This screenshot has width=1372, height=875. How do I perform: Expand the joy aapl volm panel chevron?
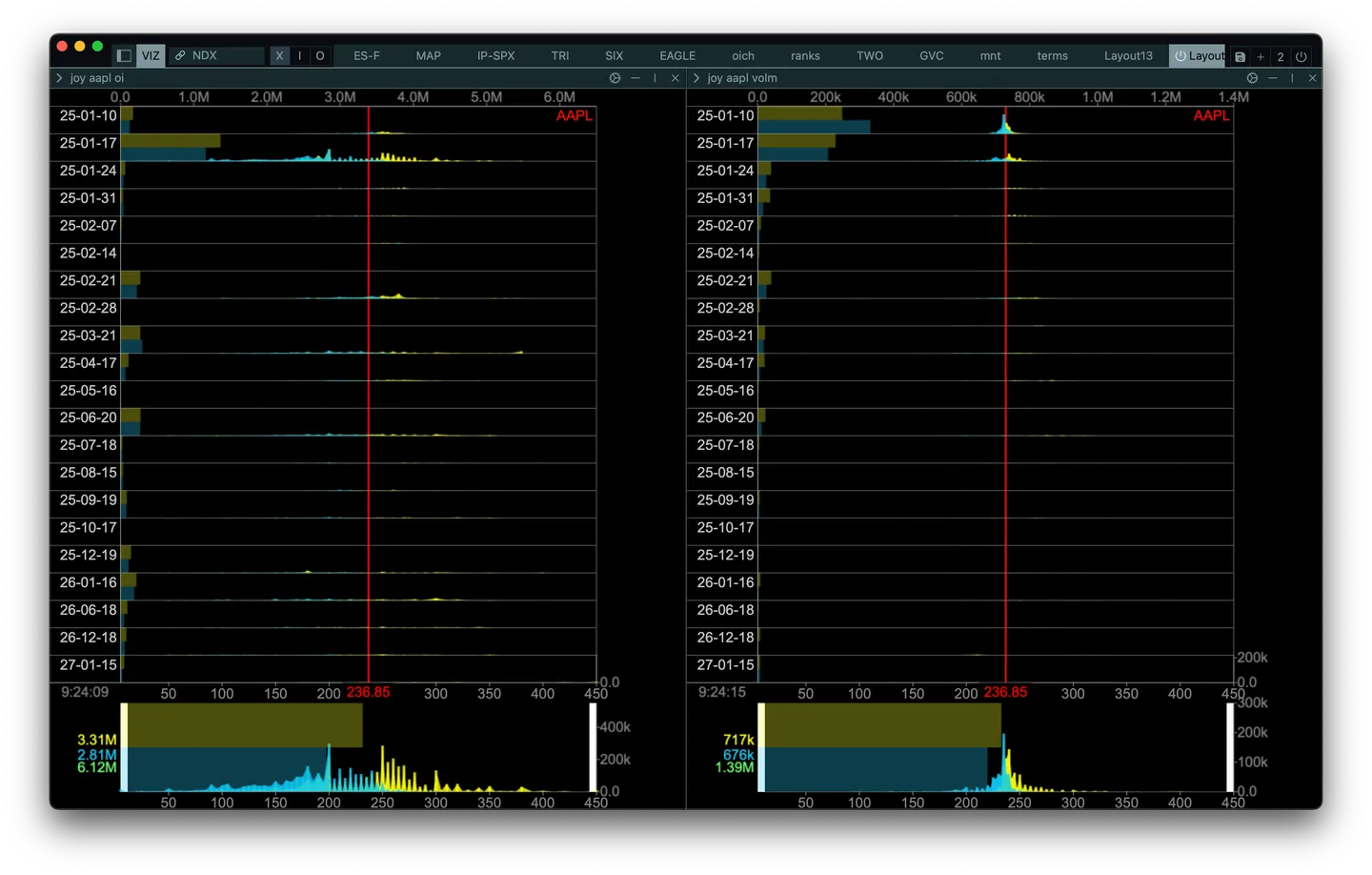point(696,78)
